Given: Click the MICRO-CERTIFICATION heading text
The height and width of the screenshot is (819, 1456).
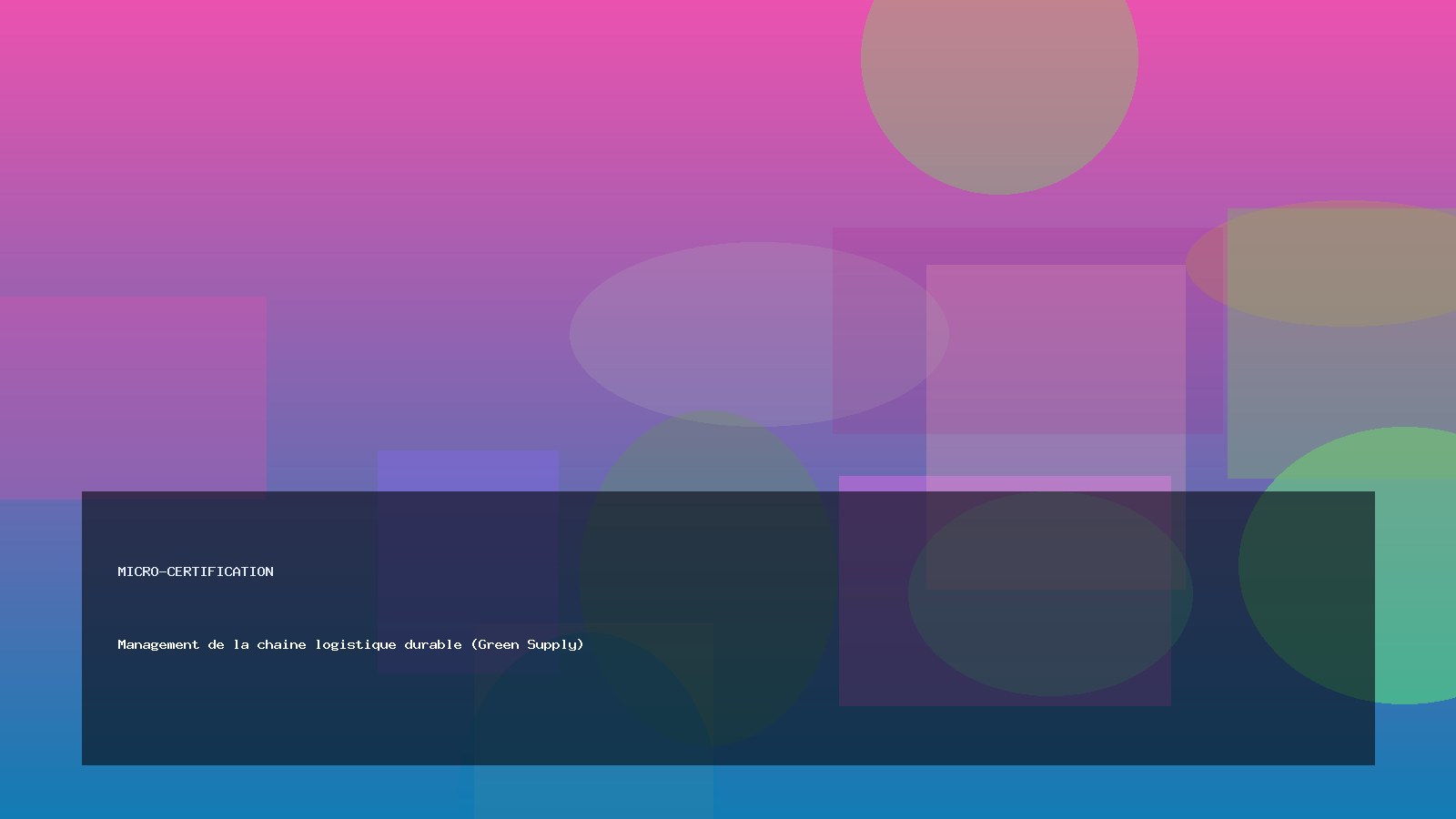Looking at the screenshot, I should (196, 571).
